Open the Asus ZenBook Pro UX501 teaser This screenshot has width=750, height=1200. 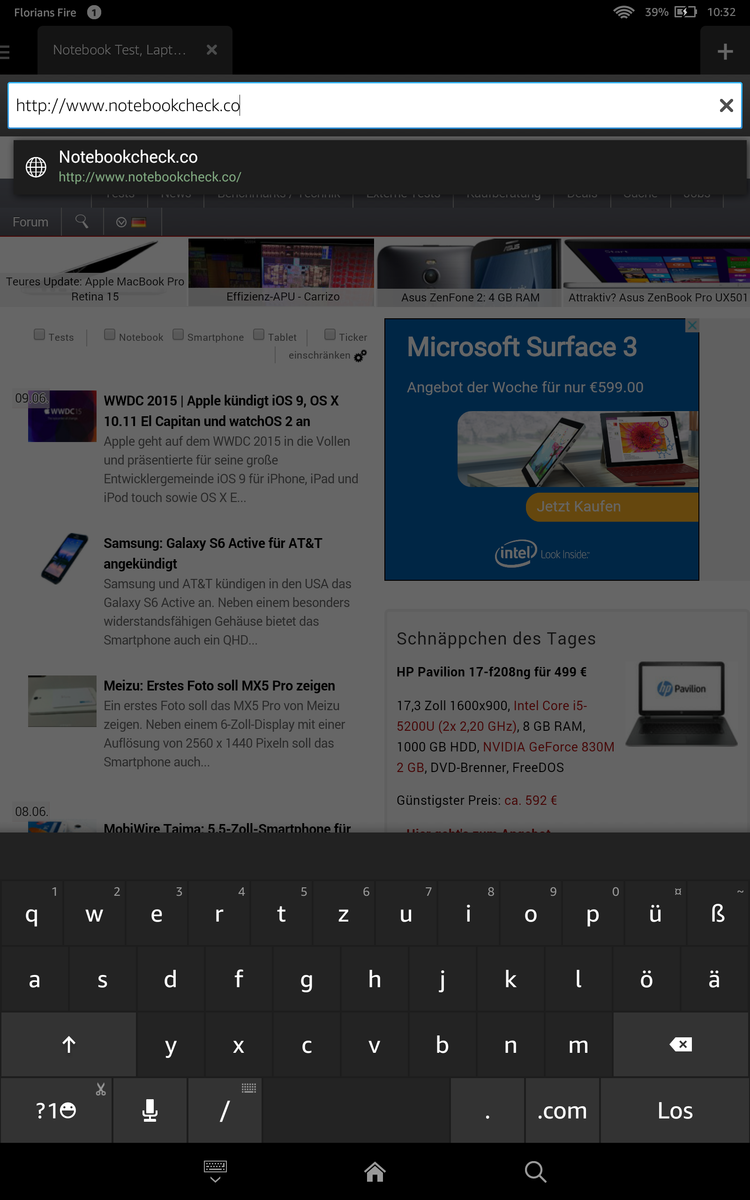[x=657, y=272]
